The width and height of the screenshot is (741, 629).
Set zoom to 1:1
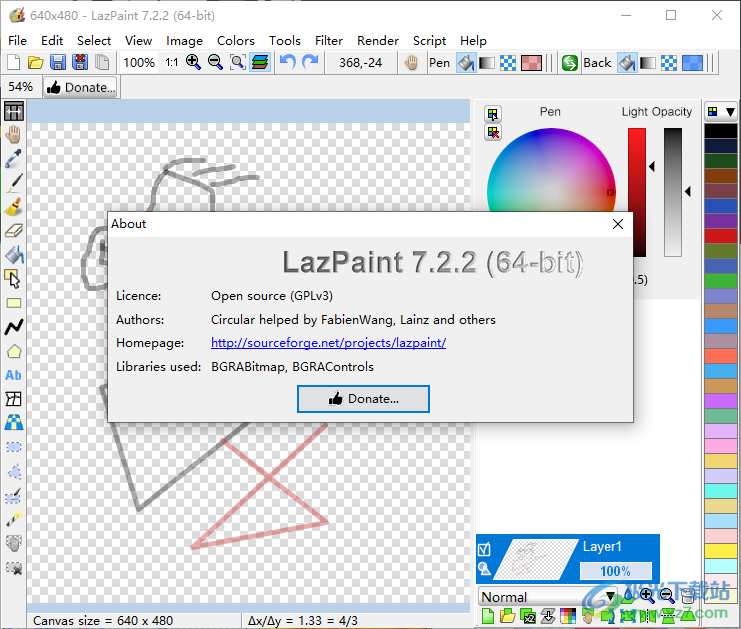172,62
